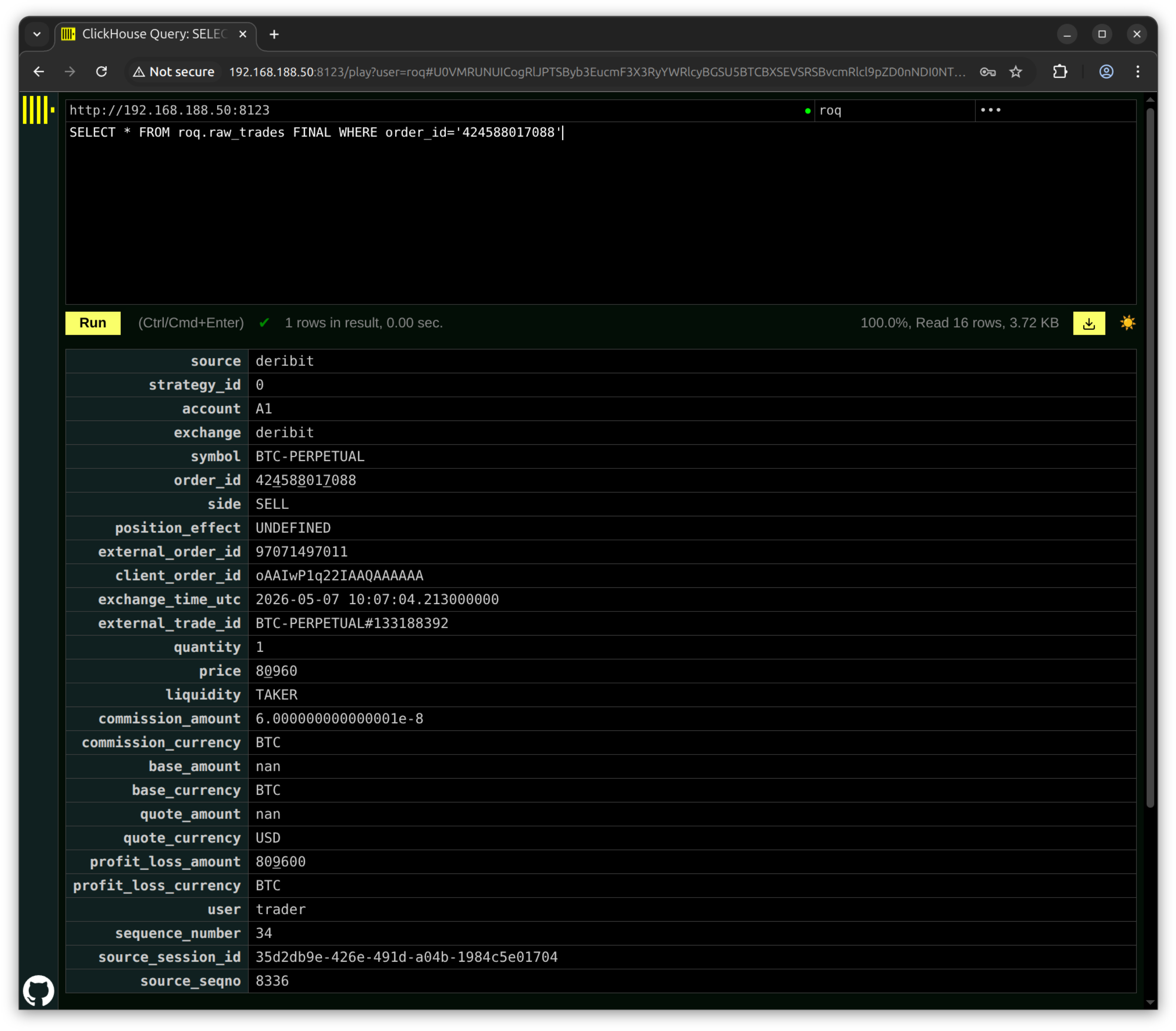Select the client_order_id value oAAIwP1q22IAAQAAAAAA
This screenshot has width=1176, height=1031.
[339, 576]
